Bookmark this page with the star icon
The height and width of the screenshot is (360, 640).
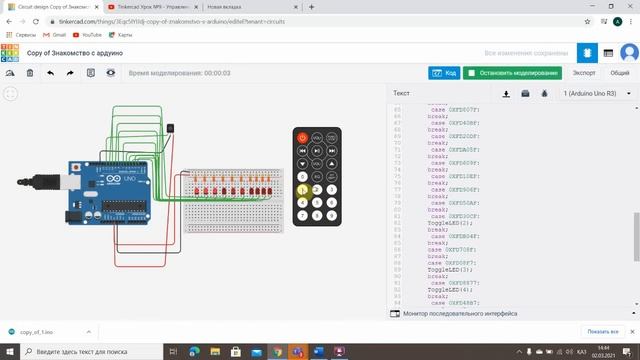587,22
